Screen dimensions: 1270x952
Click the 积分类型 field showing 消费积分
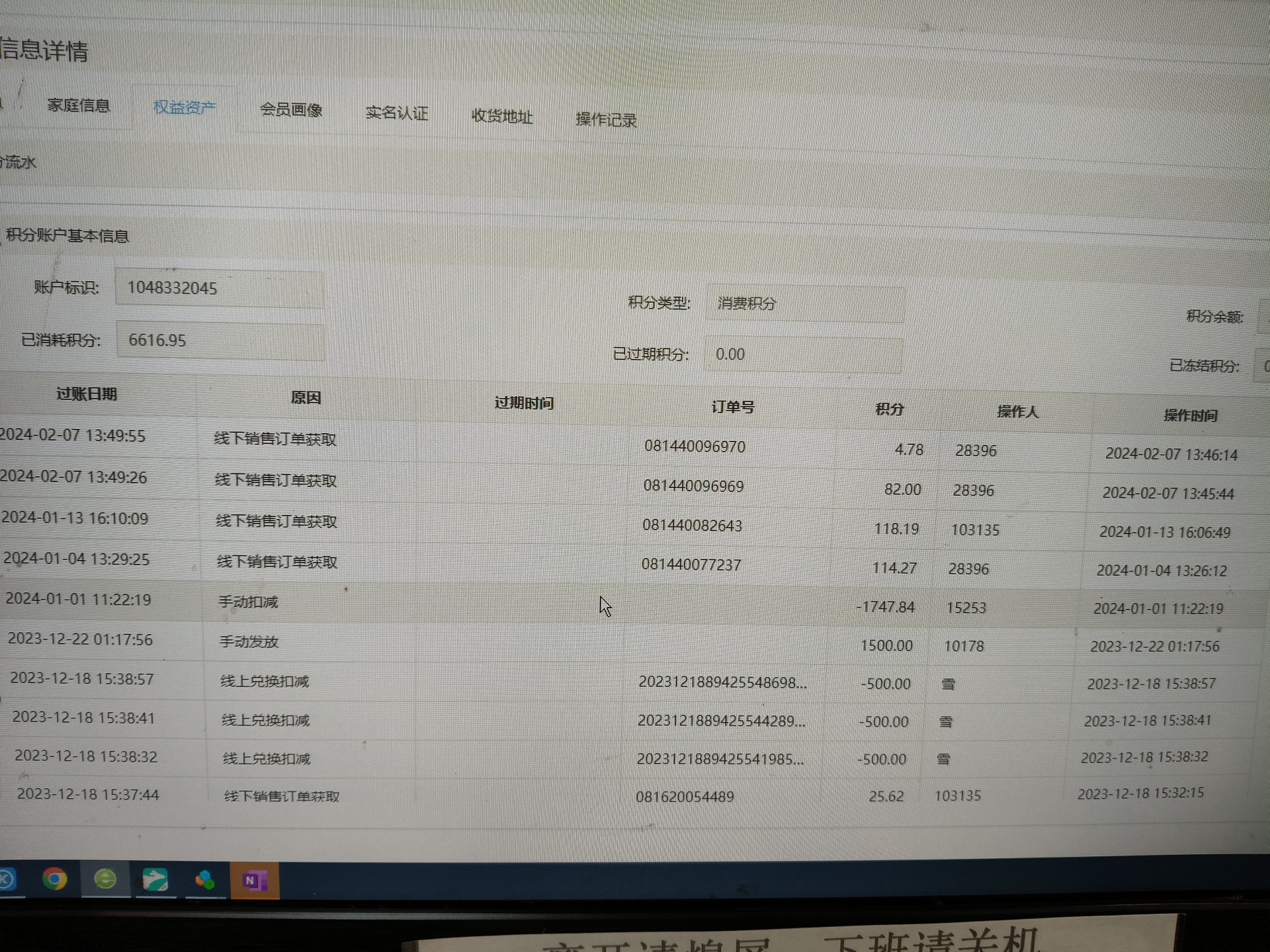point(804,303)
